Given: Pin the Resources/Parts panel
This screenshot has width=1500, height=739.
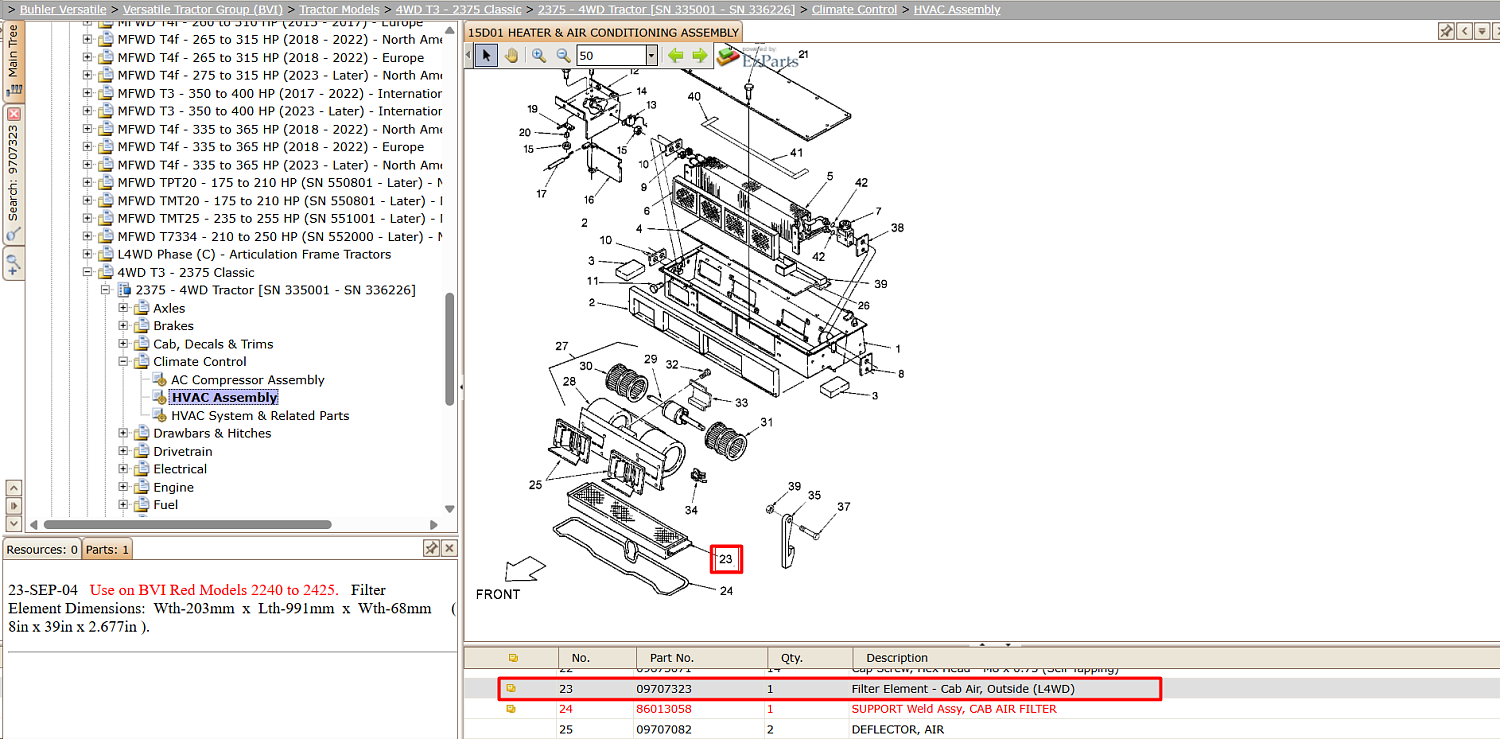Looking at the screenshot, I should click(431, 548).
